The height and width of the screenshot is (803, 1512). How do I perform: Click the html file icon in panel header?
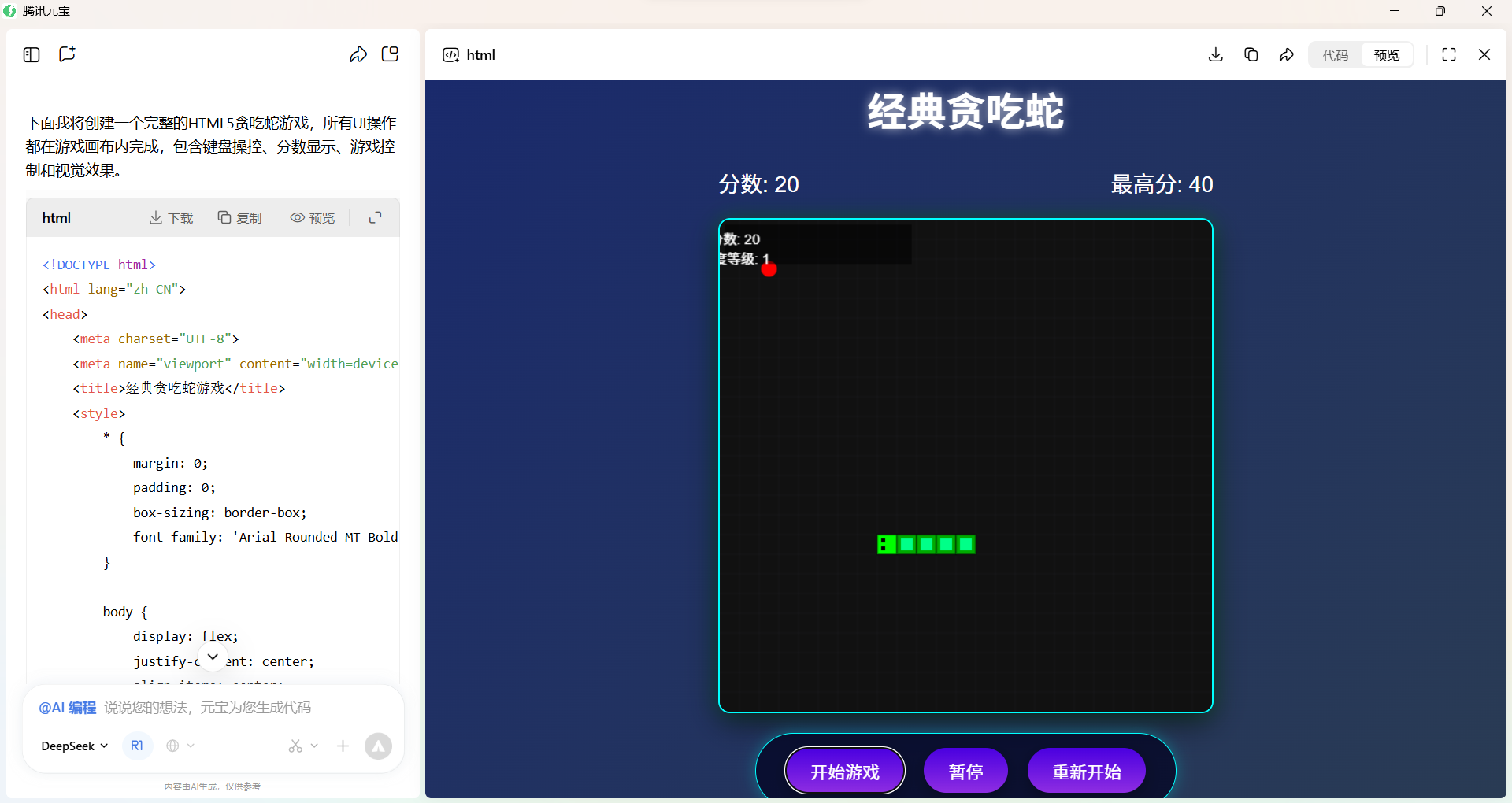[450, 54]
